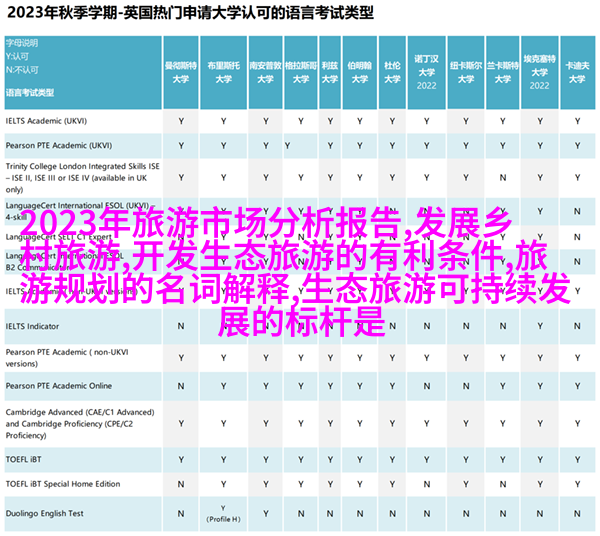Click the 'Duolingo English Test' row label
Screen dimensions: 600x536
pos(44,513)
